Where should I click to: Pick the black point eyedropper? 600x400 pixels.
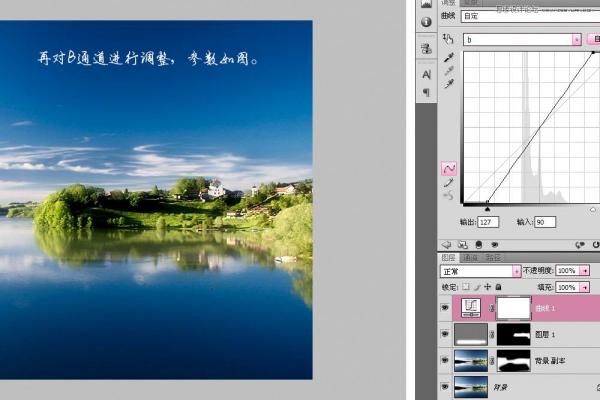coord(448,57)
